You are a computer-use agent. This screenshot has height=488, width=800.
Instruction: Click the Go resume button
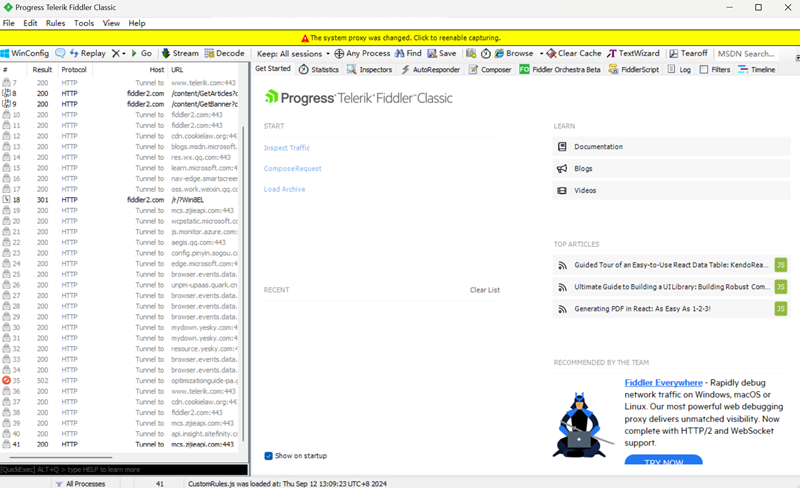(141, 53)
